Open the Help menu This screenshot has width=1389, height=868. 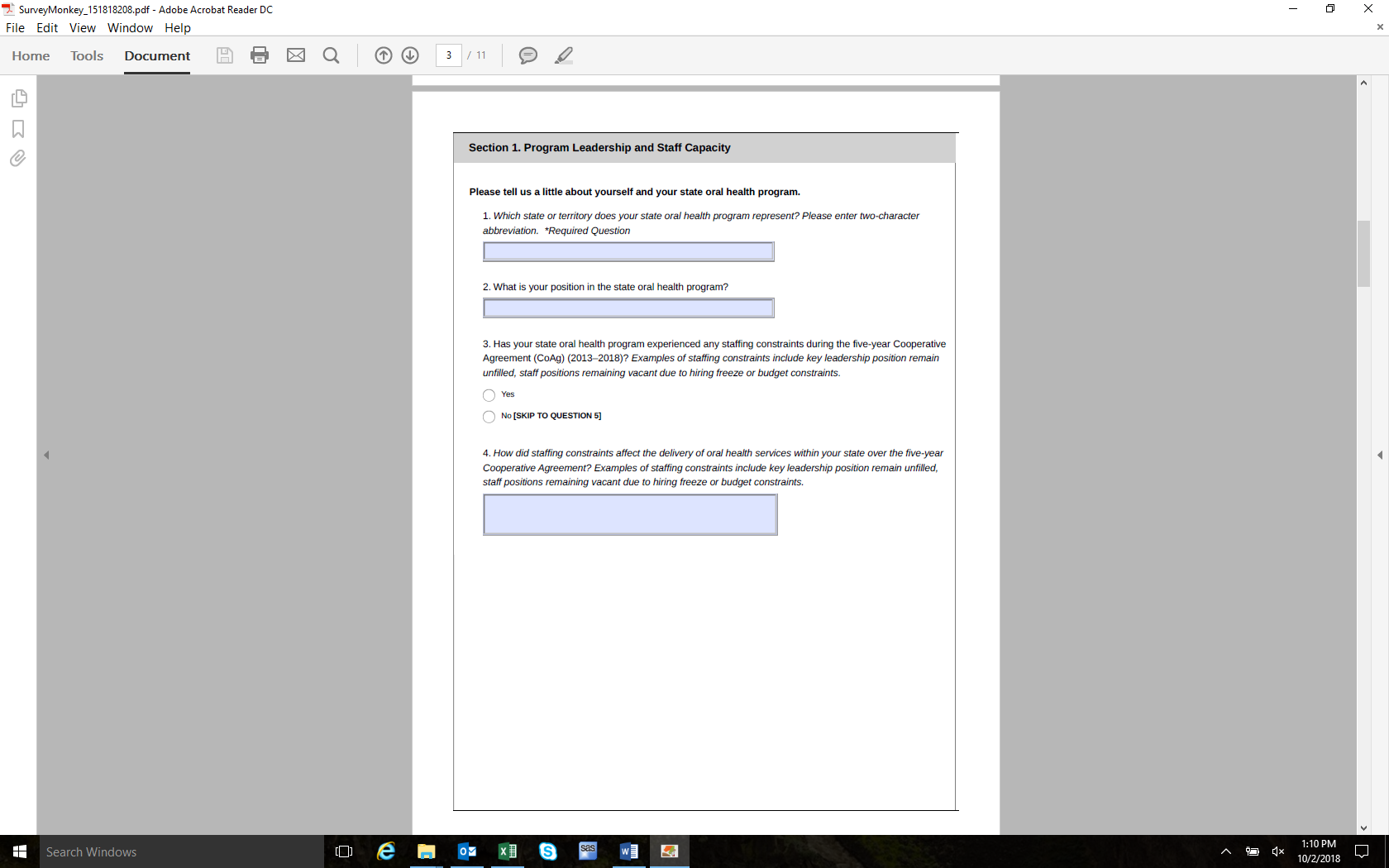click(178, 28)
